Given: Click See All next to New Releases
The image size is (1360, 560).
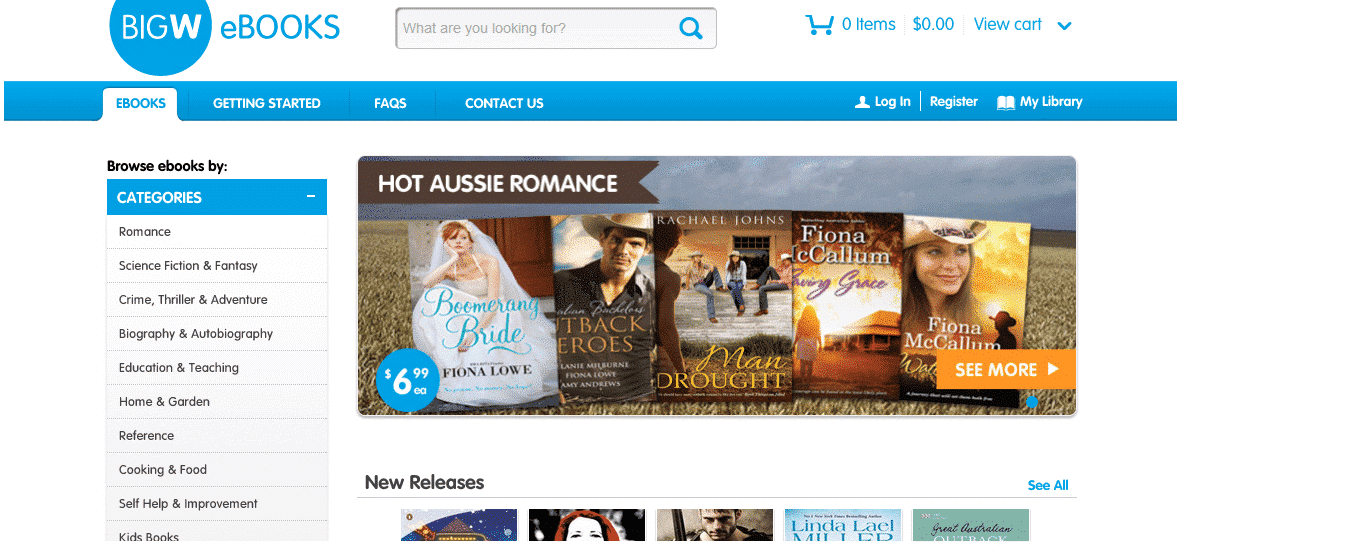Looking at the screenshot, I should pyautogui.click(x=1048, y=485).
